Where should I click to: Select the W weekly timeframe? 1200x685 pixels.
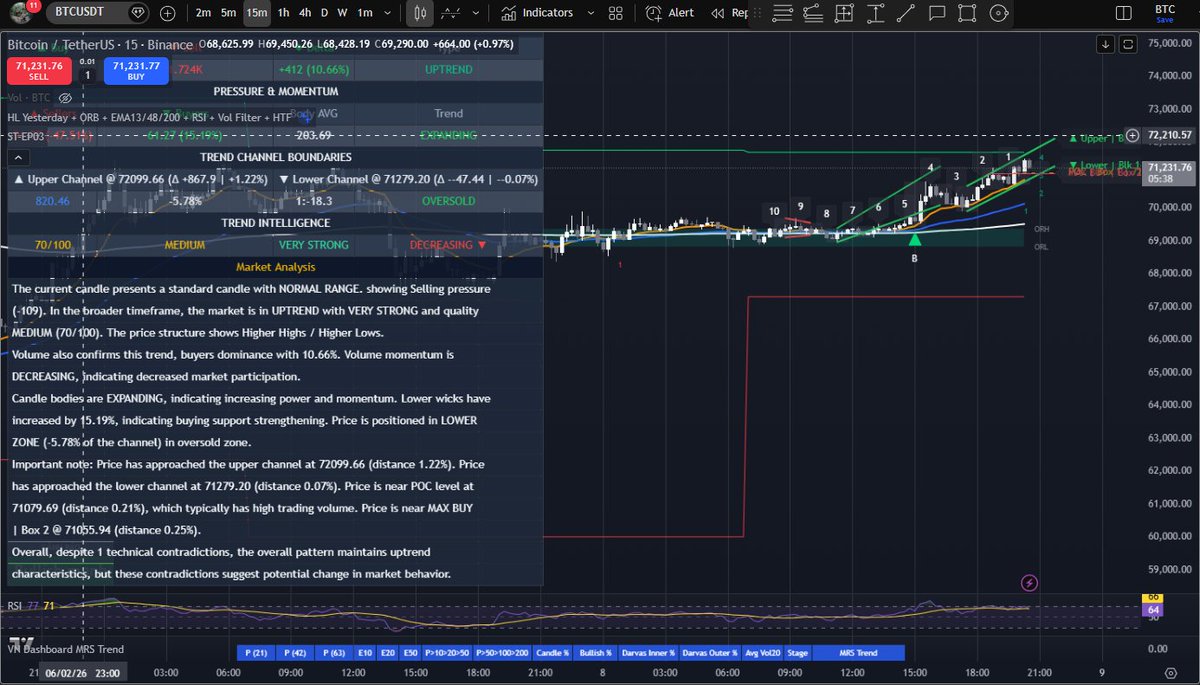pyautogui.click(x=343, y=13)
